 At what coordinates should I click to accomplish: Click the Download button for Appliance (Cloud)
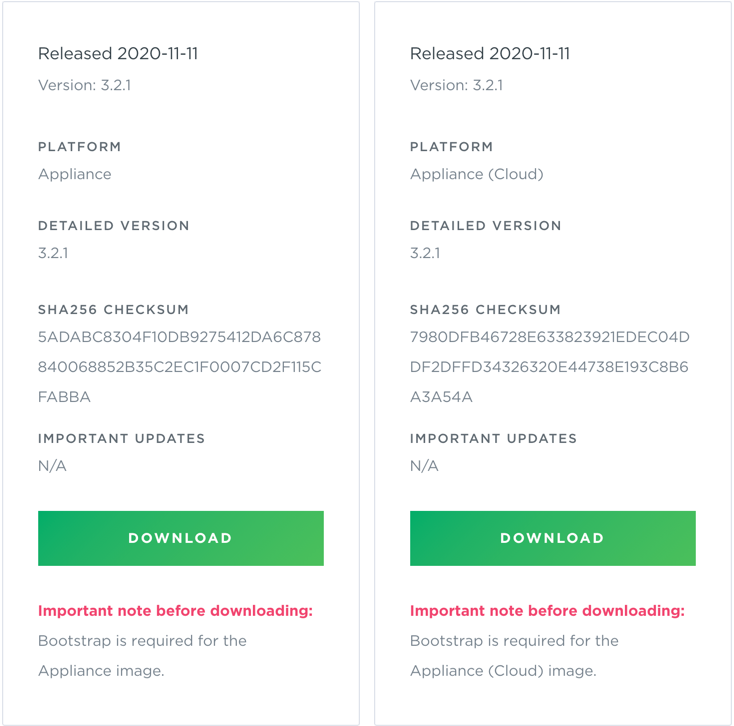click(x=552, y=538)
